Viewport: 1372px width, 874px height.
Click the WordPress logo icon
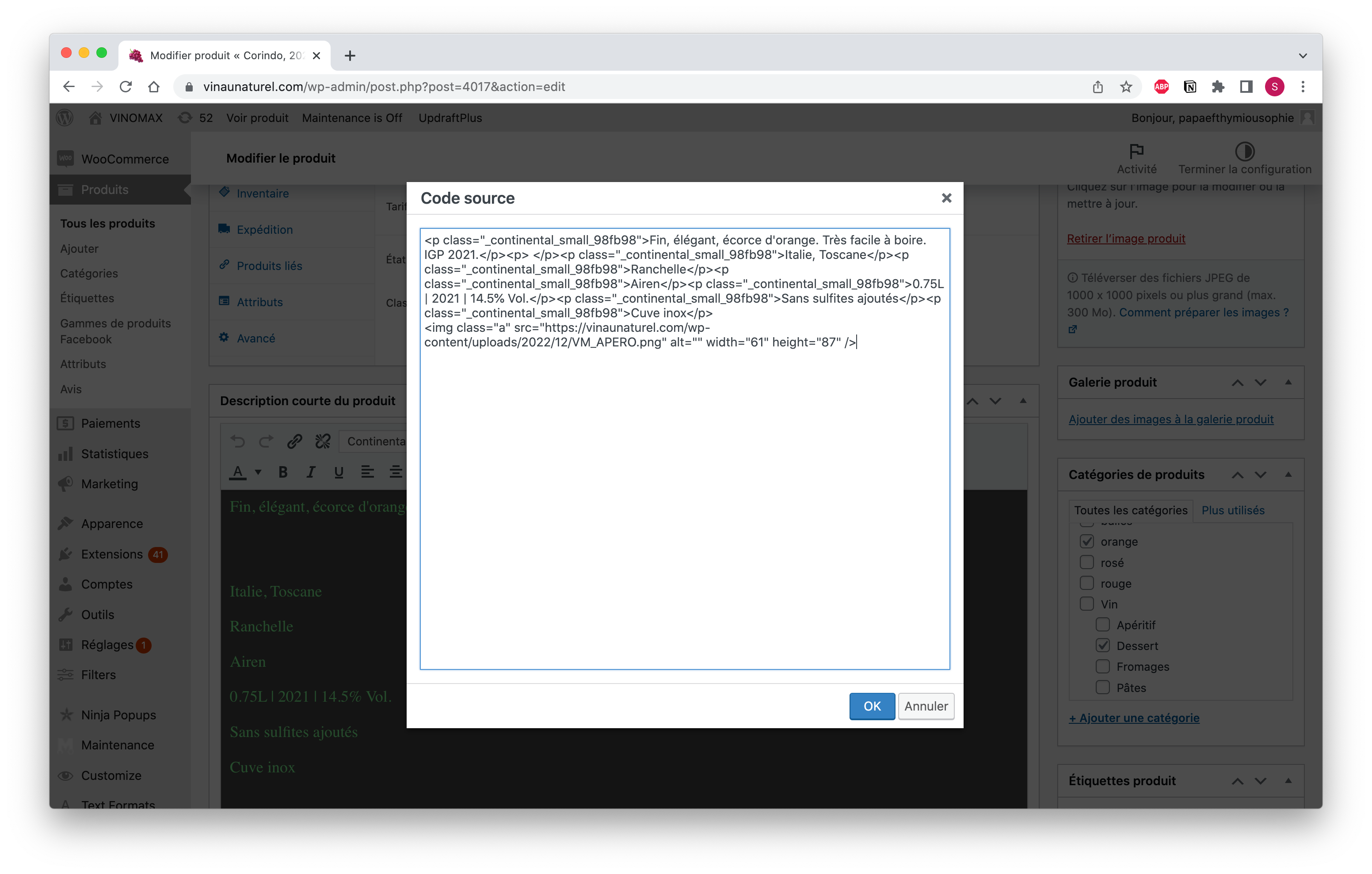[65, 118]
